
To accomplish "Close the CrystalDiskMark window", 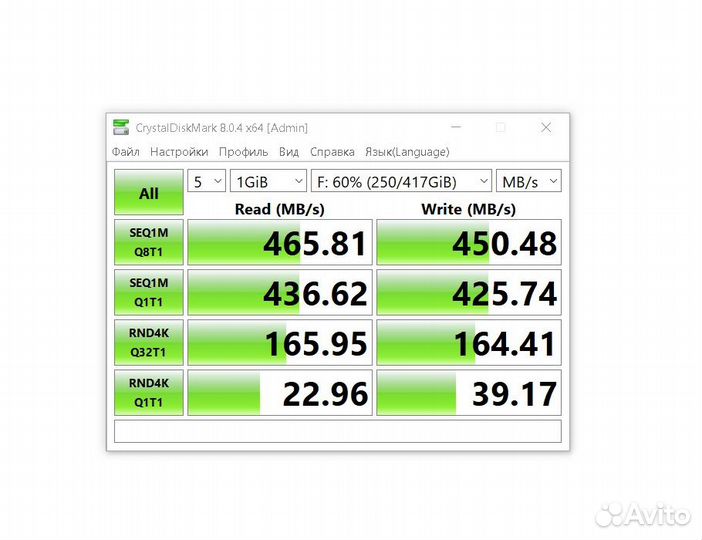I will click(x=546, y=128).
